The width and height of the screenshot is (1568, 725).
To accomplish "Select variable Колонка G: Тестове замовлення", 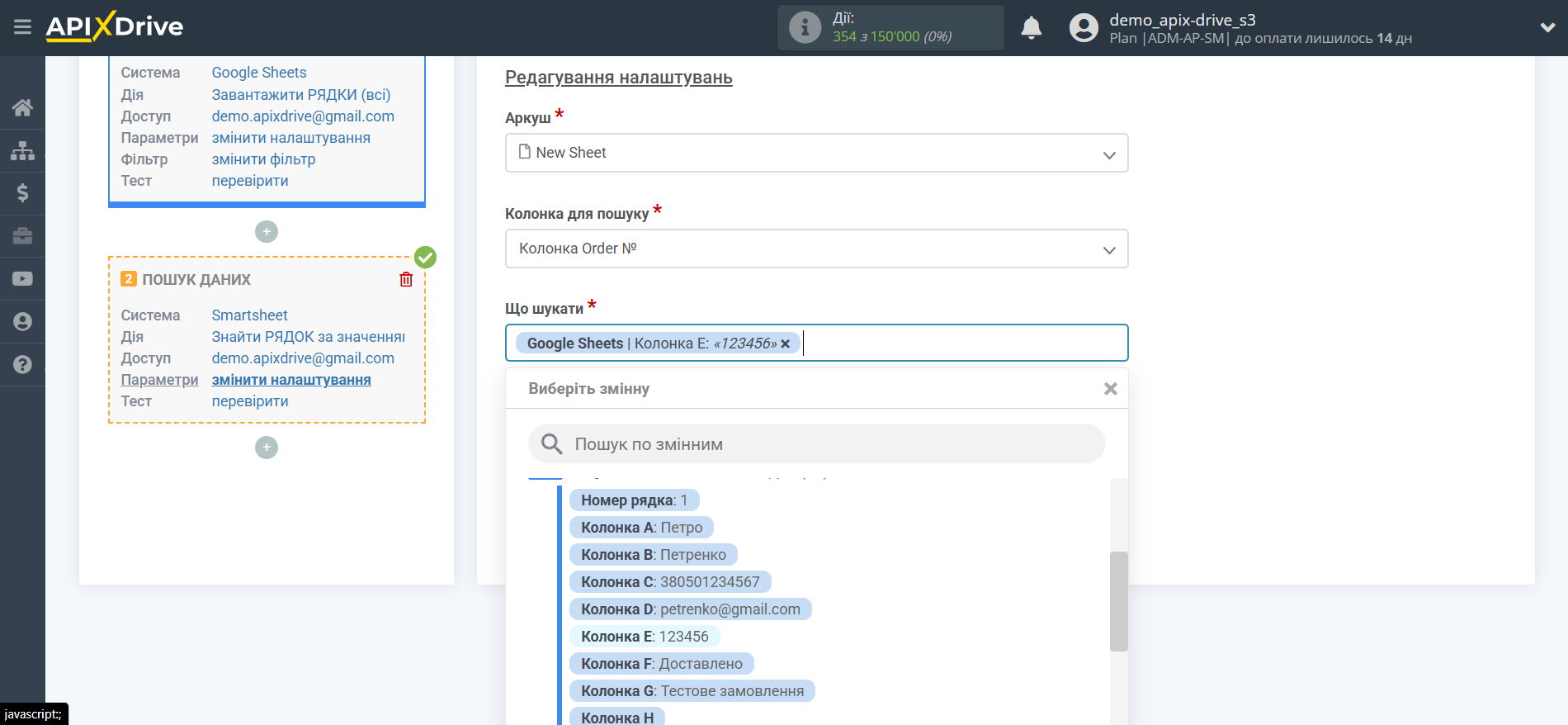I will [x=692, y=691].
